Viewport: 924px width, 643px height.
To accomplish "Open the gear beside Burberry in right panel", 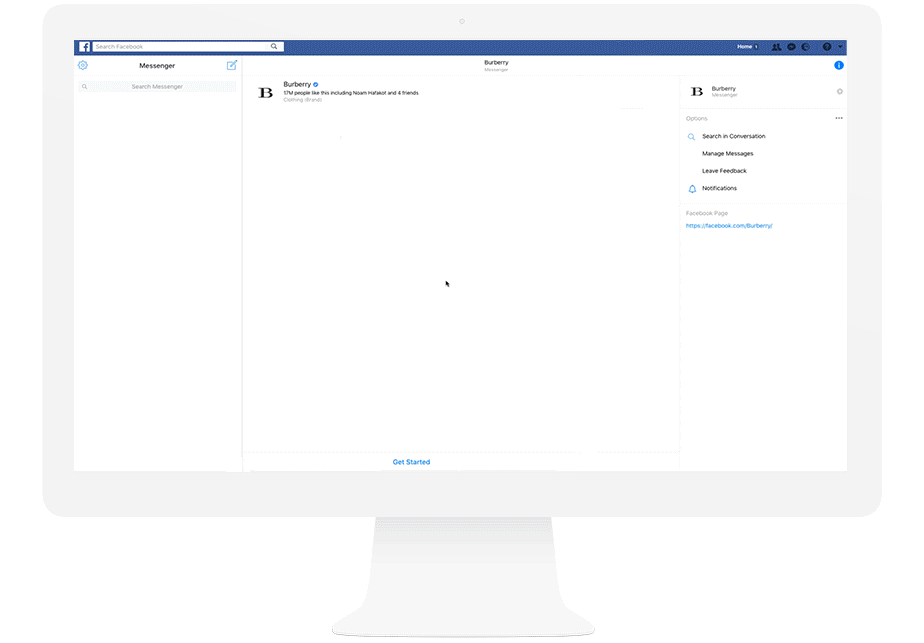I will pos(839,92).
